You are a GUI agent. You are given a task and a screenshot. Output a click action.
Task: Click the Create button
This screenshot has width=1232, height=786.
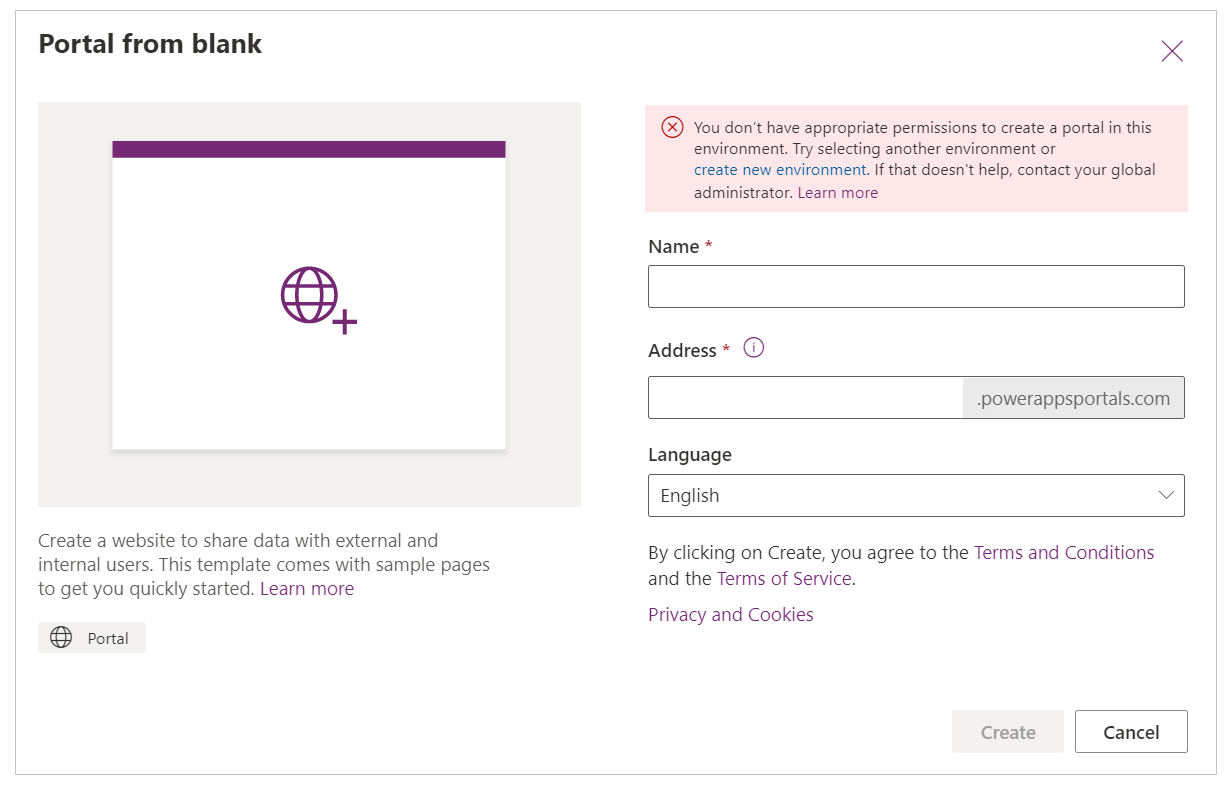pos(1008,732)
